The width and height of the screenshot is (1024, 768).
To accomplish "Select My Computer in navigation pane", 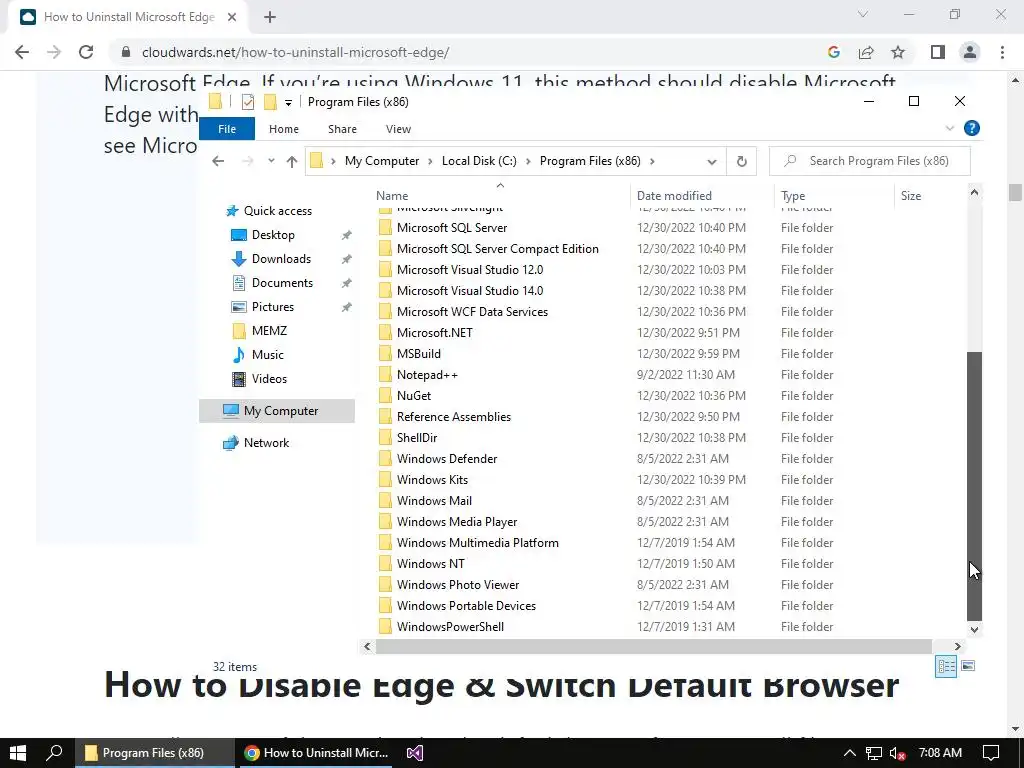I will coord(277,411).
